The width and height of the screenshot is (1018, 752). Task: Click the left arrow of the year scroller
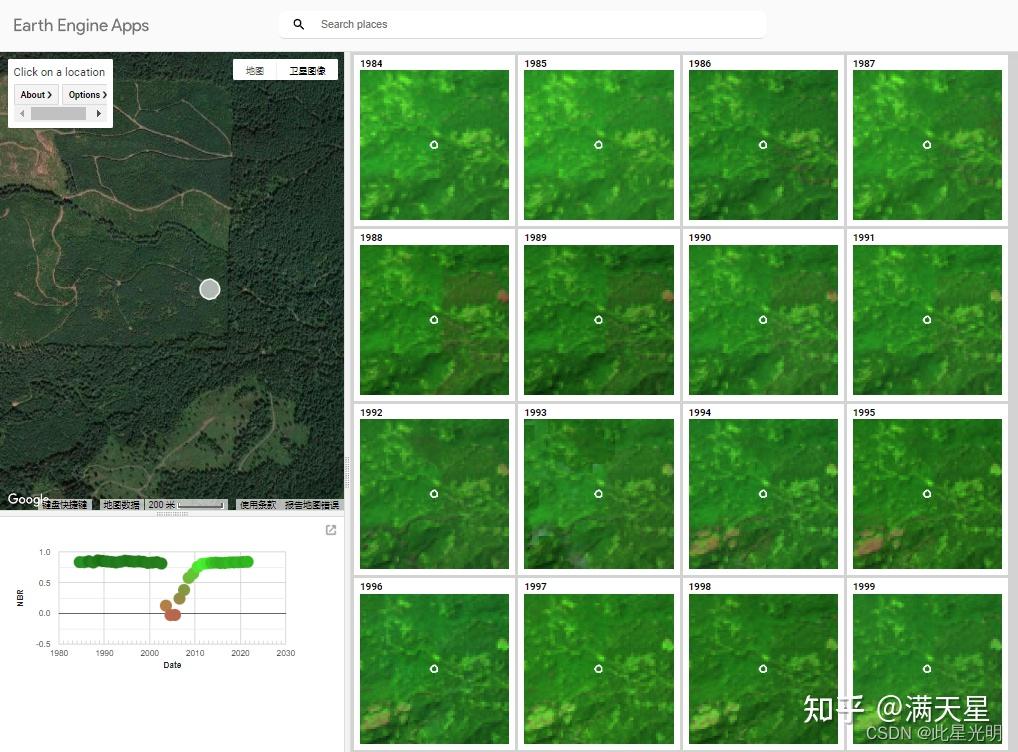21,113
